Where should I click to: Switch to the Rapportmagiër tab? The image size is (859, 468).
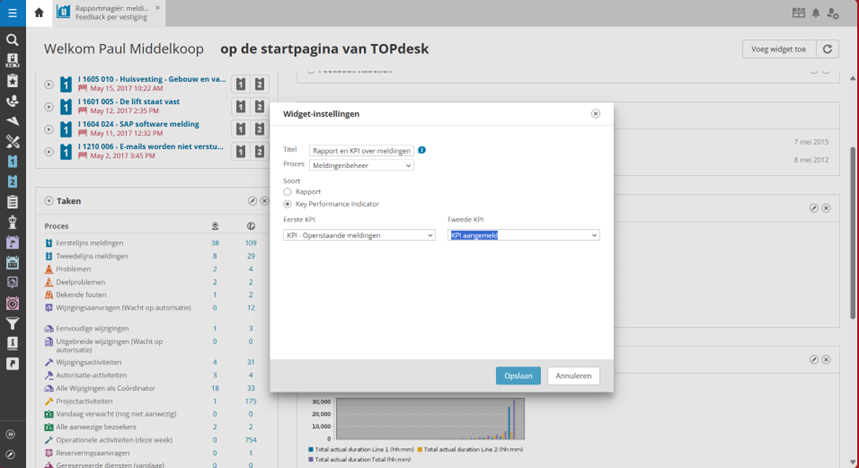click(109, 13)
